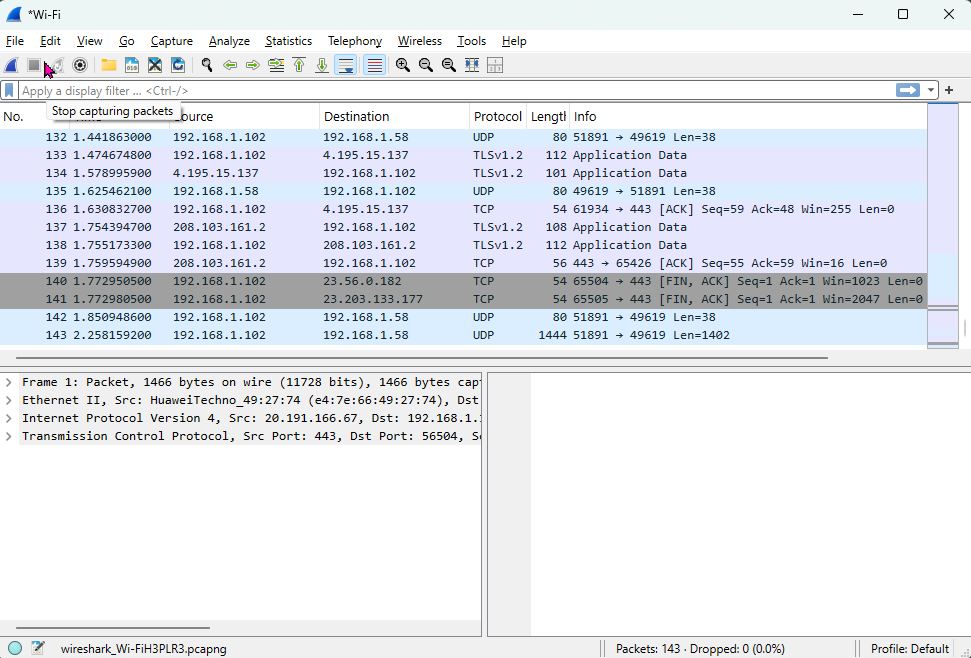The image size is (971, 658).
Task: Find a packet with the magnifier icon
Action: pyautogui.click(x=207, y=65)
